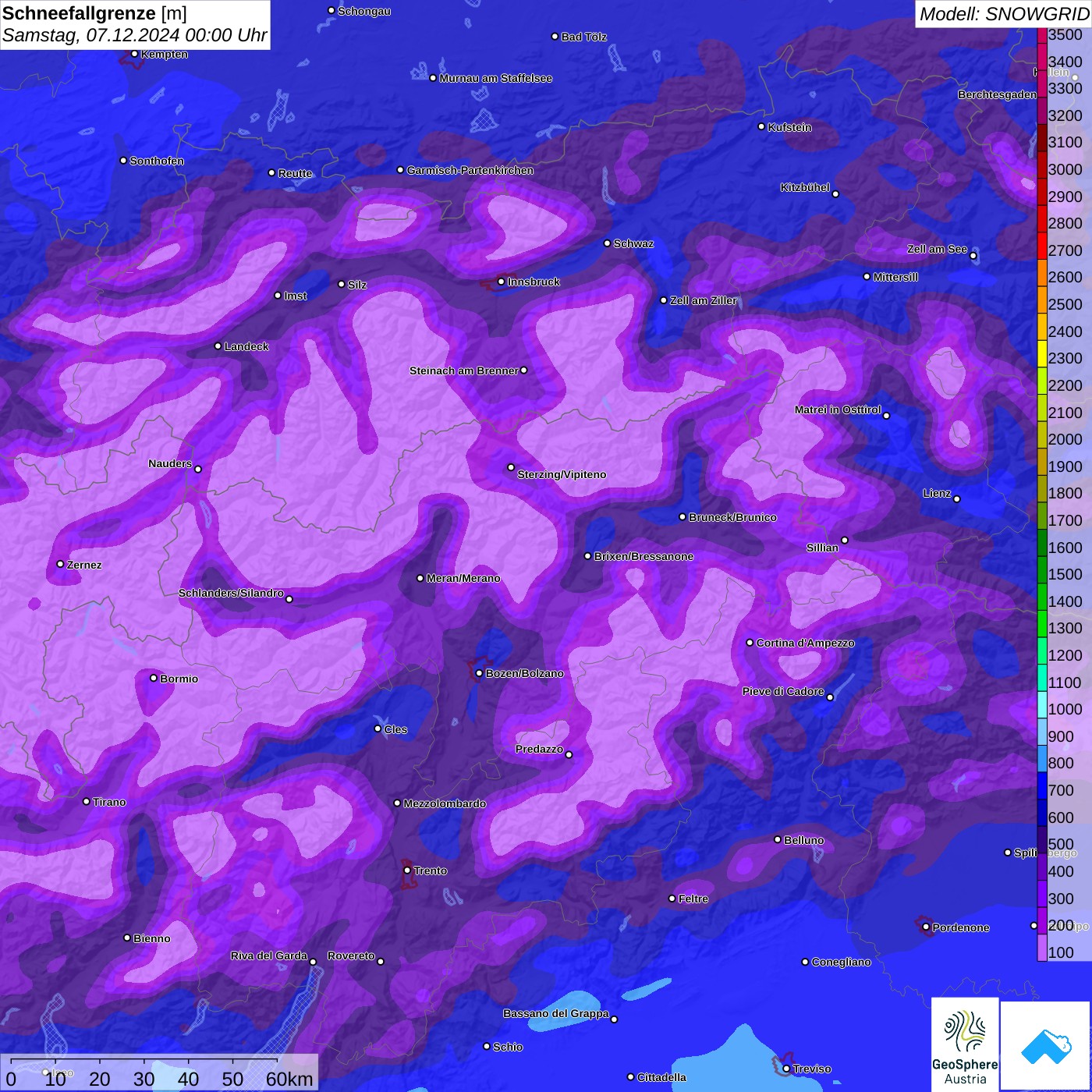Click the Bruneck/Brunico label
Viewport: 1092px width, 1092px height.
tap(732, 517)
